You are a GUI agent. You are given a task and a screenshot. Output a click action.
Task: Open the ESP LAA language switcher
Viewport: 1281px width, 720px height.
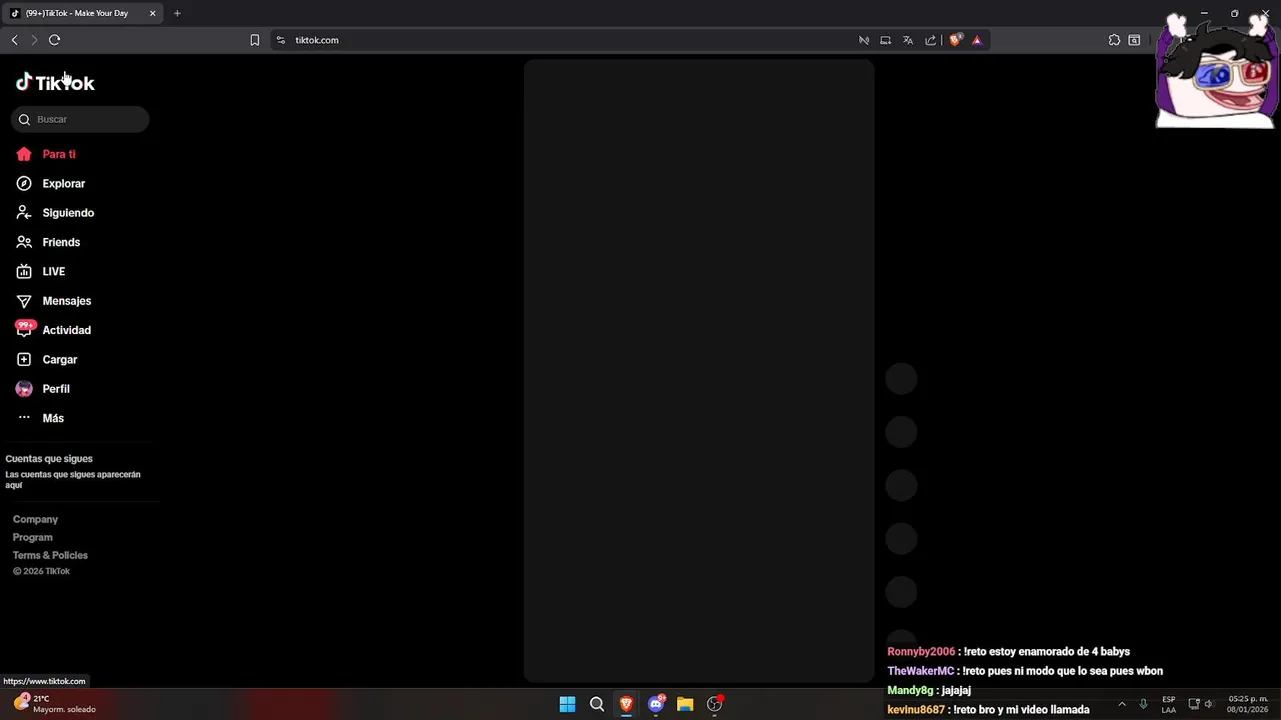1168,704
